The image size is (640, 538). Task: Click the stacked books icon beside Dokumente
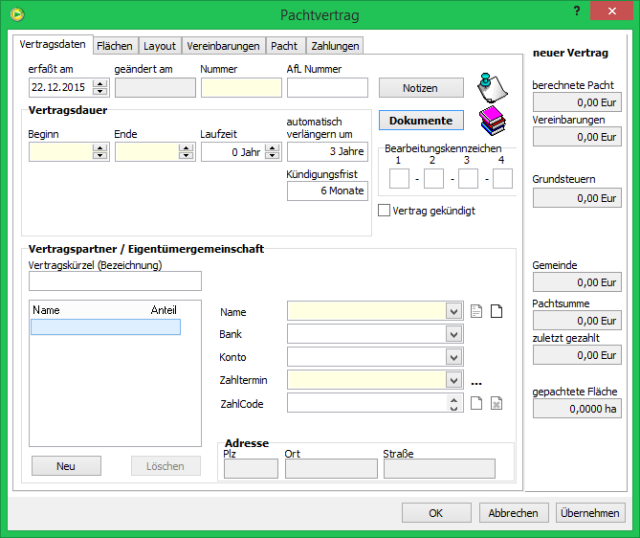coord(492,121)
